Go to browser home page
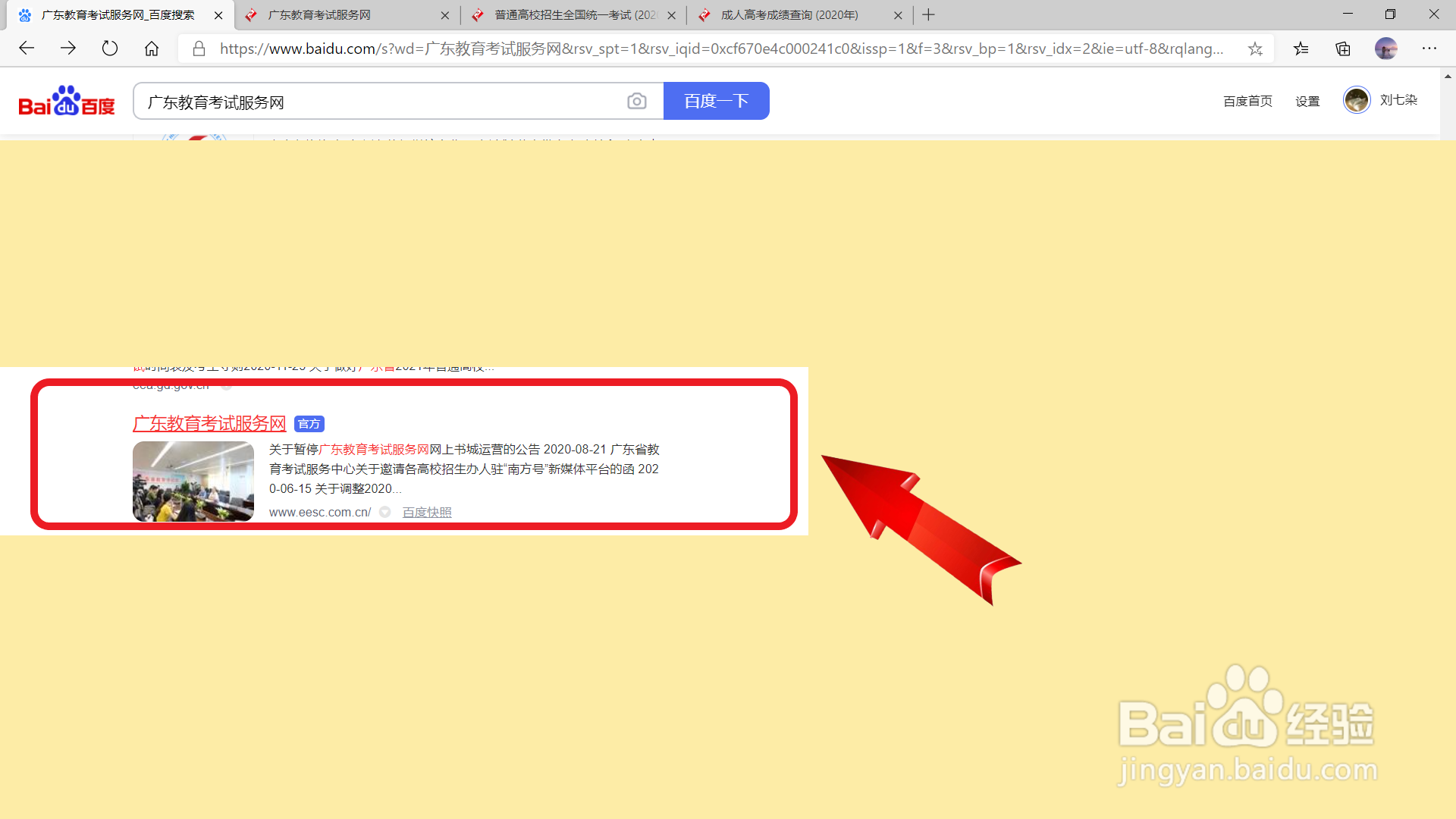This screenshot has width=1456, height=819. click(x=152, y=49)
